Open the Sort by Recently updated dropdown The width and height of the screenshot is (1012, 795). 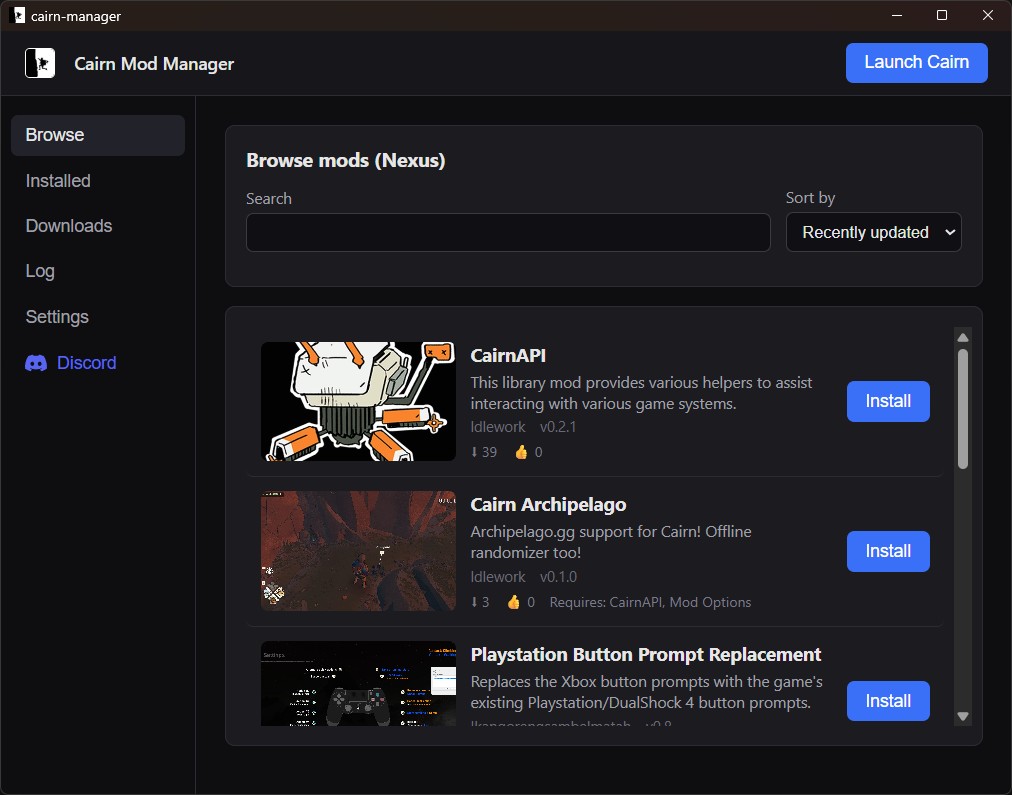874,232
